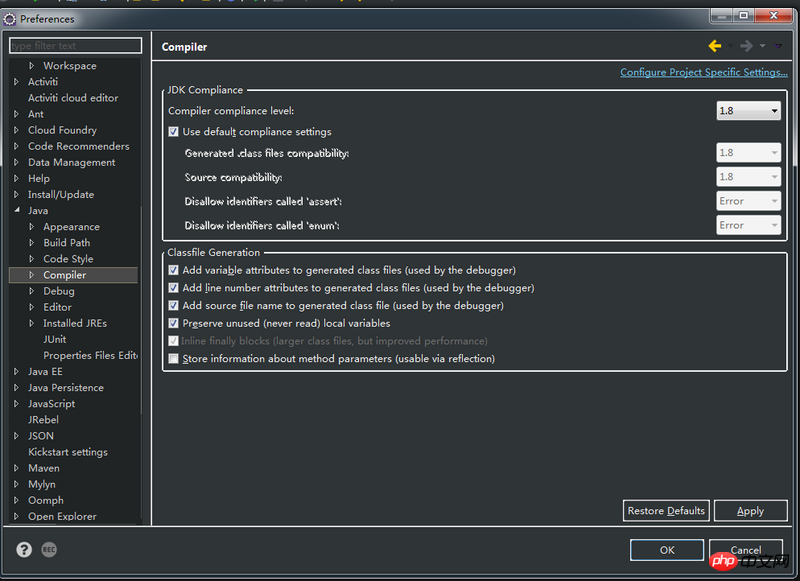Open Generated .class files compatibility dropdown
Image resolution: width=800 pixels, height=581 pixels.
pyautogui.click(x=748, y=153)
